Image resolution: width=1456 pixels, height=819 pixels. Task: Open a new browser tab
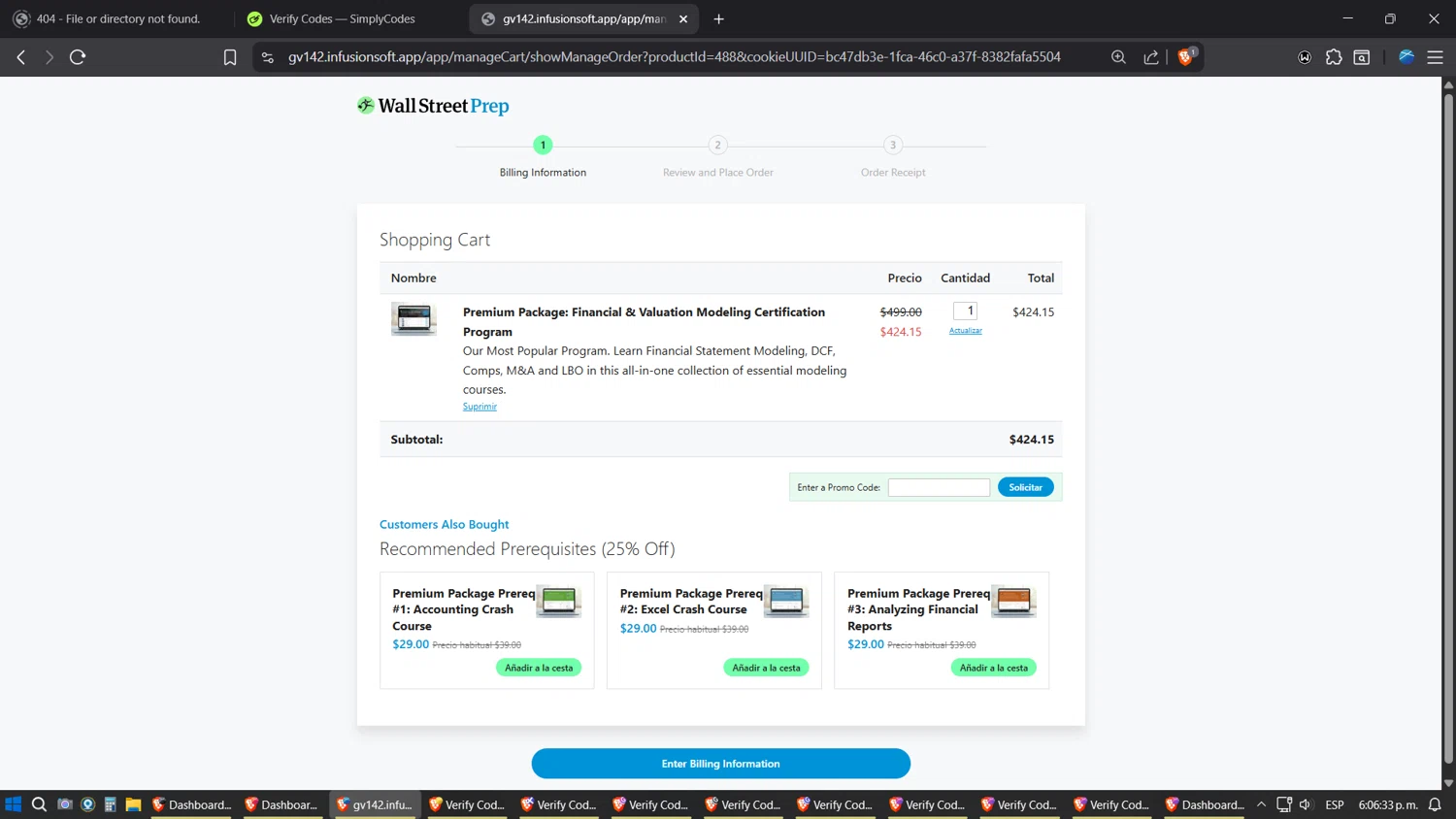pyautogui.click(x=718, y=18)
